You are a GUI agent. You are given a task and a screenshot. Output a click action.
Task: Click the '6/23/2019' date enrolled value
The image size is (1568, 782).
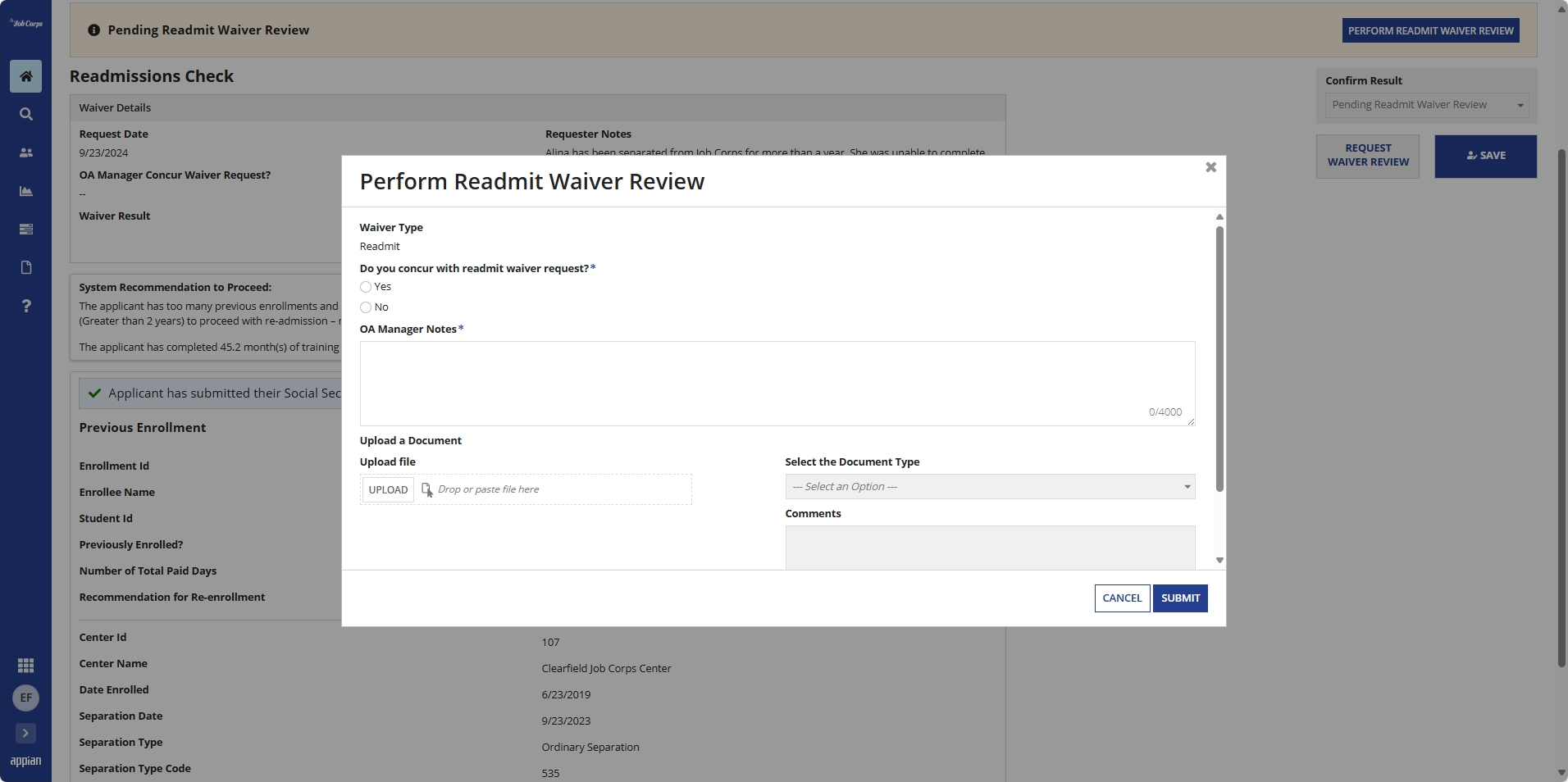coord(566,694)
